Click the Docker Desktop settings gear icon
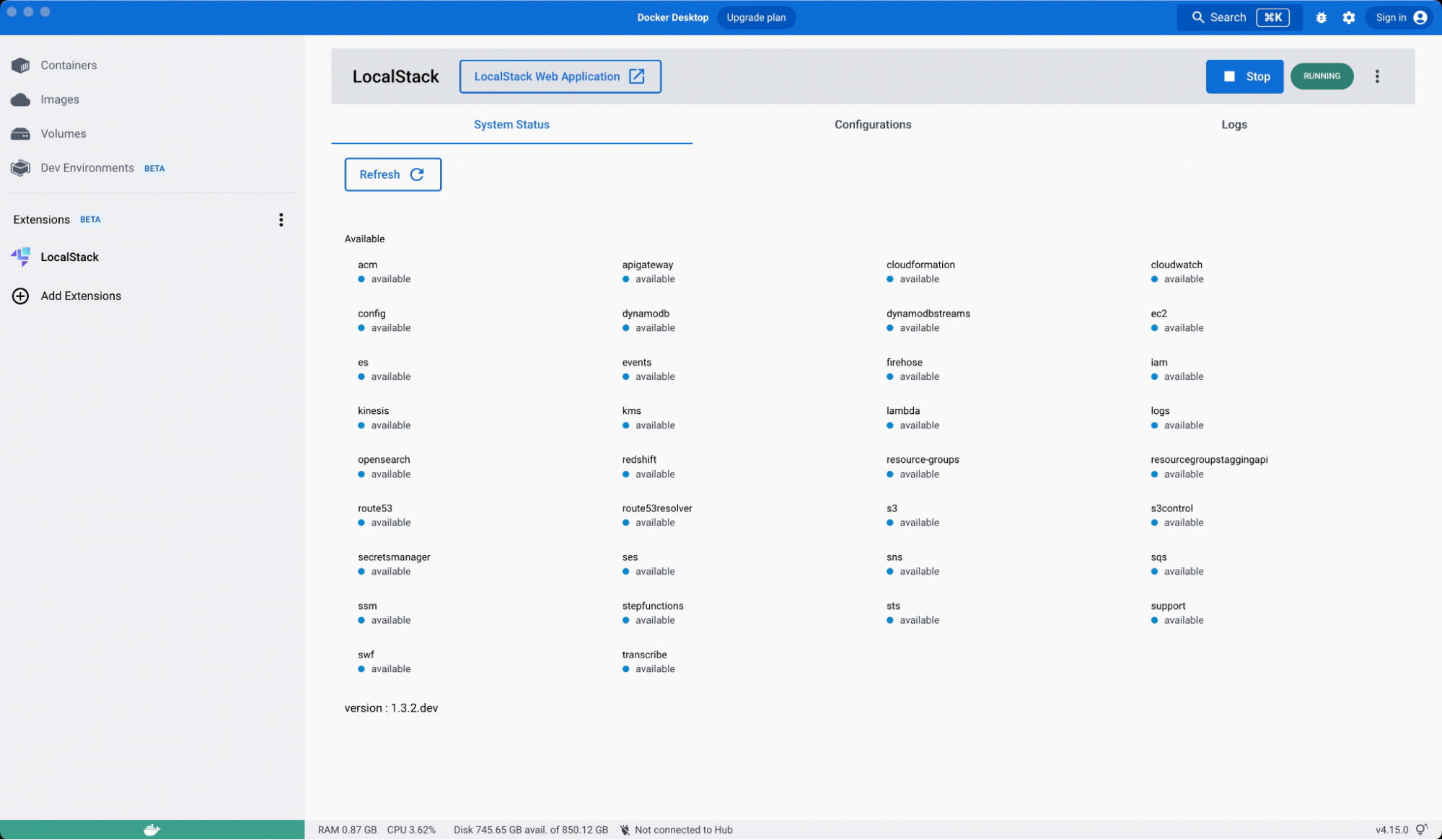 [1348, 17]
